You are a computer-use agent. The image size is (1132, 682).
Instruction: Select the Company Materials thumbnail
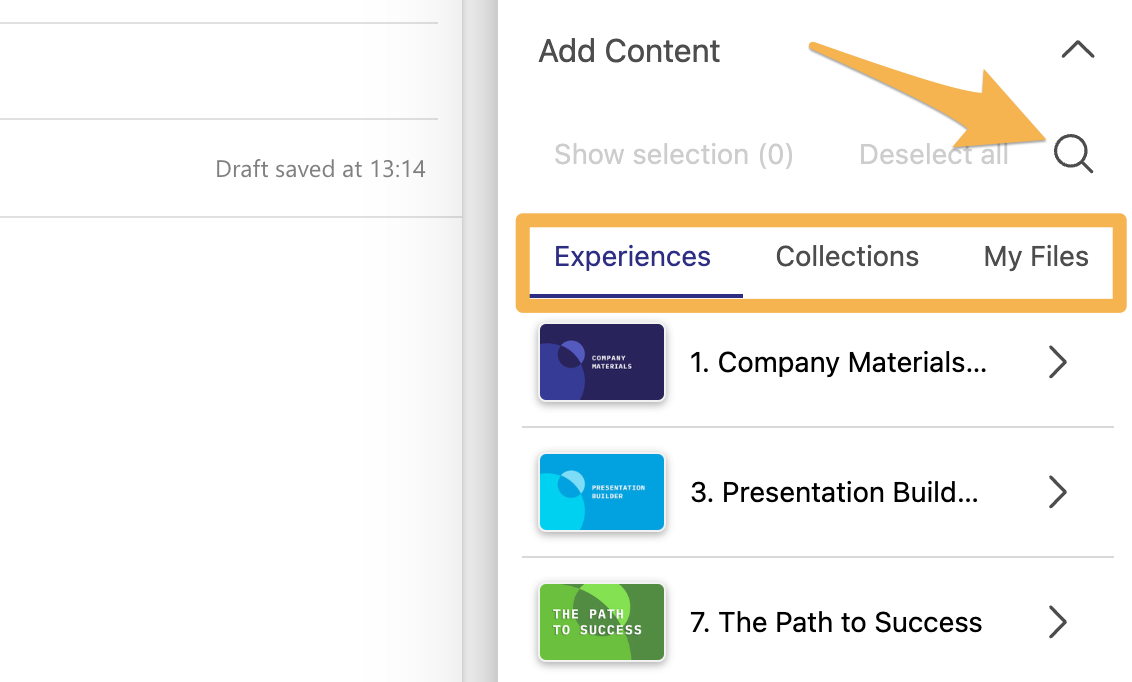(602, 362)
